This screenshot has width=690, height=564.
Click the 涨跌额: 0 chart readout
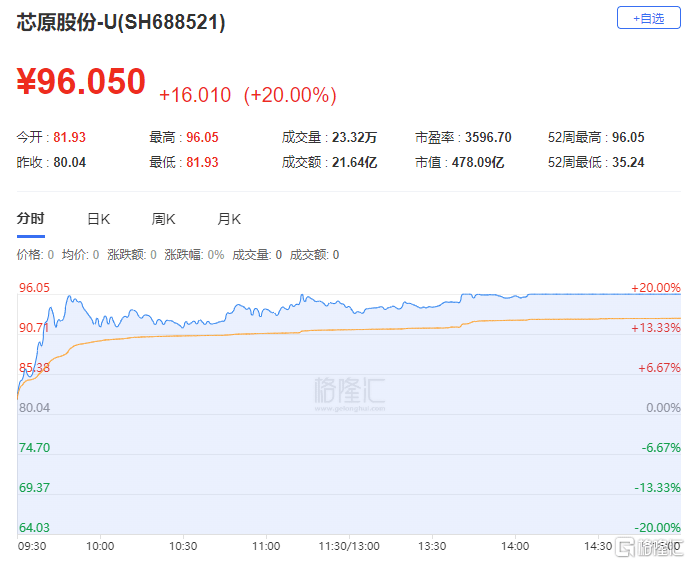(x=132, y=255)
